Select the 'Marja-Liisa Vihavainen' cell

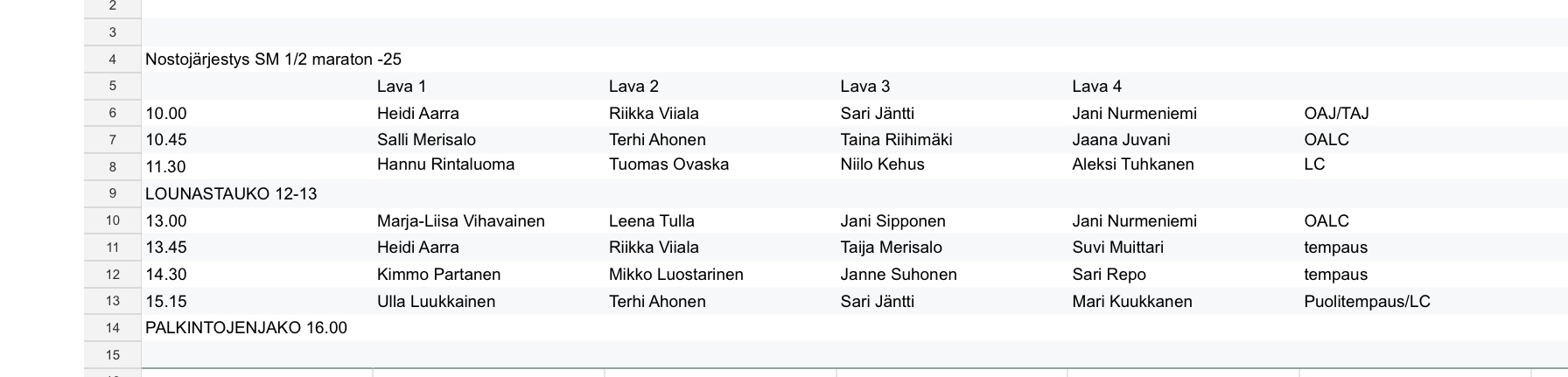[x=460, y=221]
